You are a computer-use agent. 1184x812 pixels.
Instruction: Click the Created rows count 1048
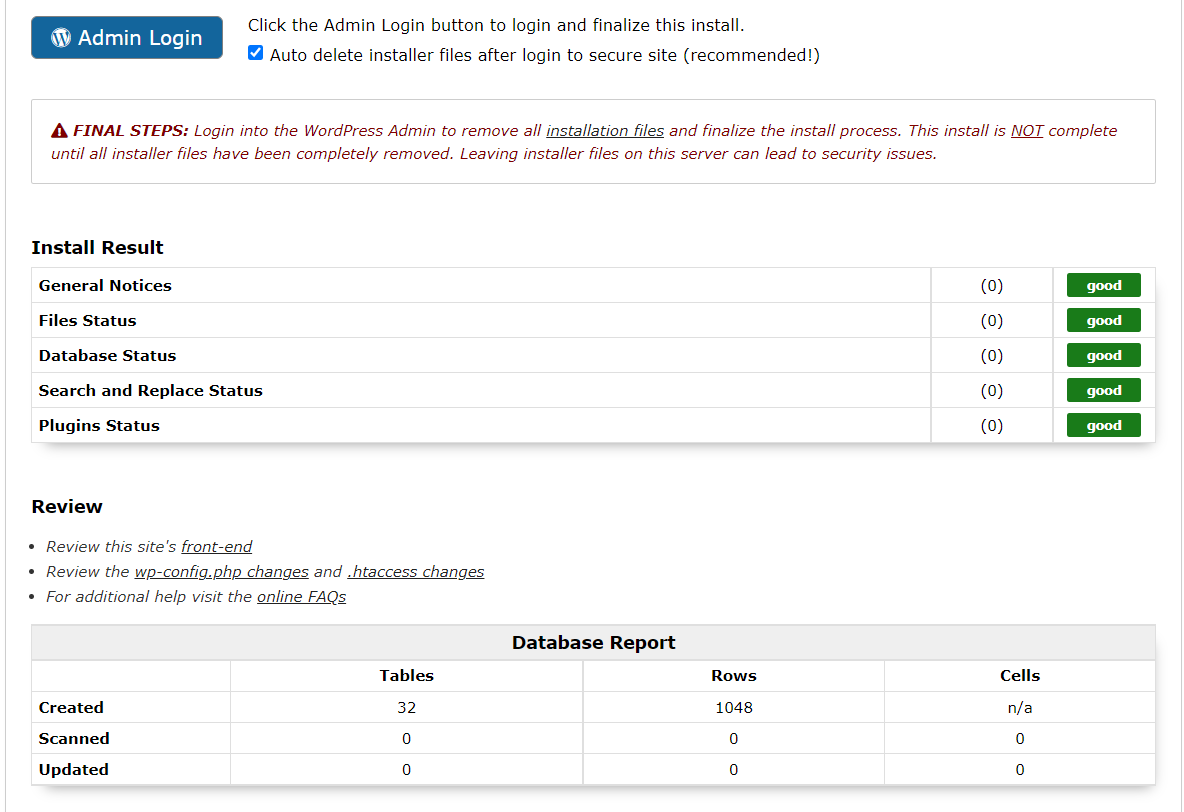click(734, 708)
